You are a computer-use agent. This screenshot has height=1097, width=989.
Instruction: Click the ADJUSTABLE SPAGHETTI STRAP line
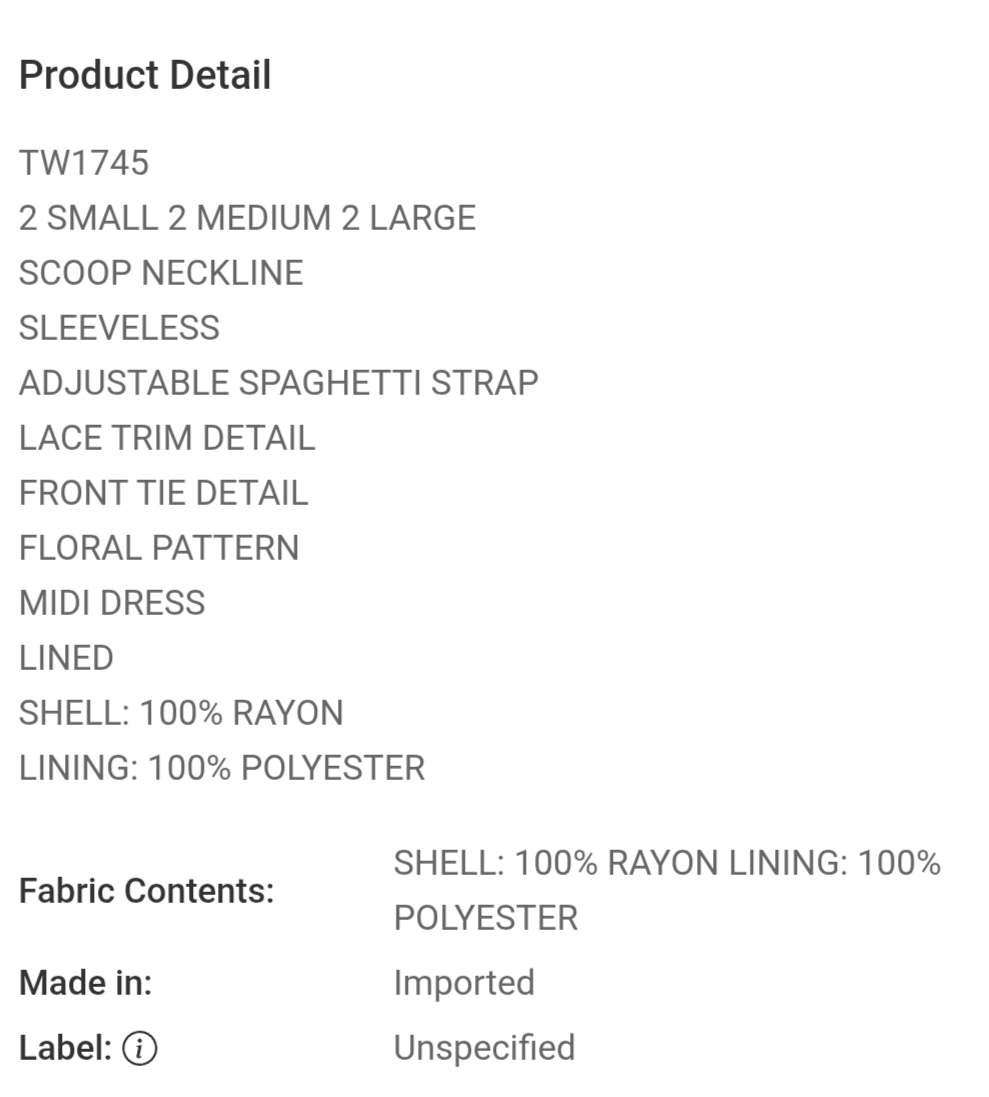[x=278, y=383]
